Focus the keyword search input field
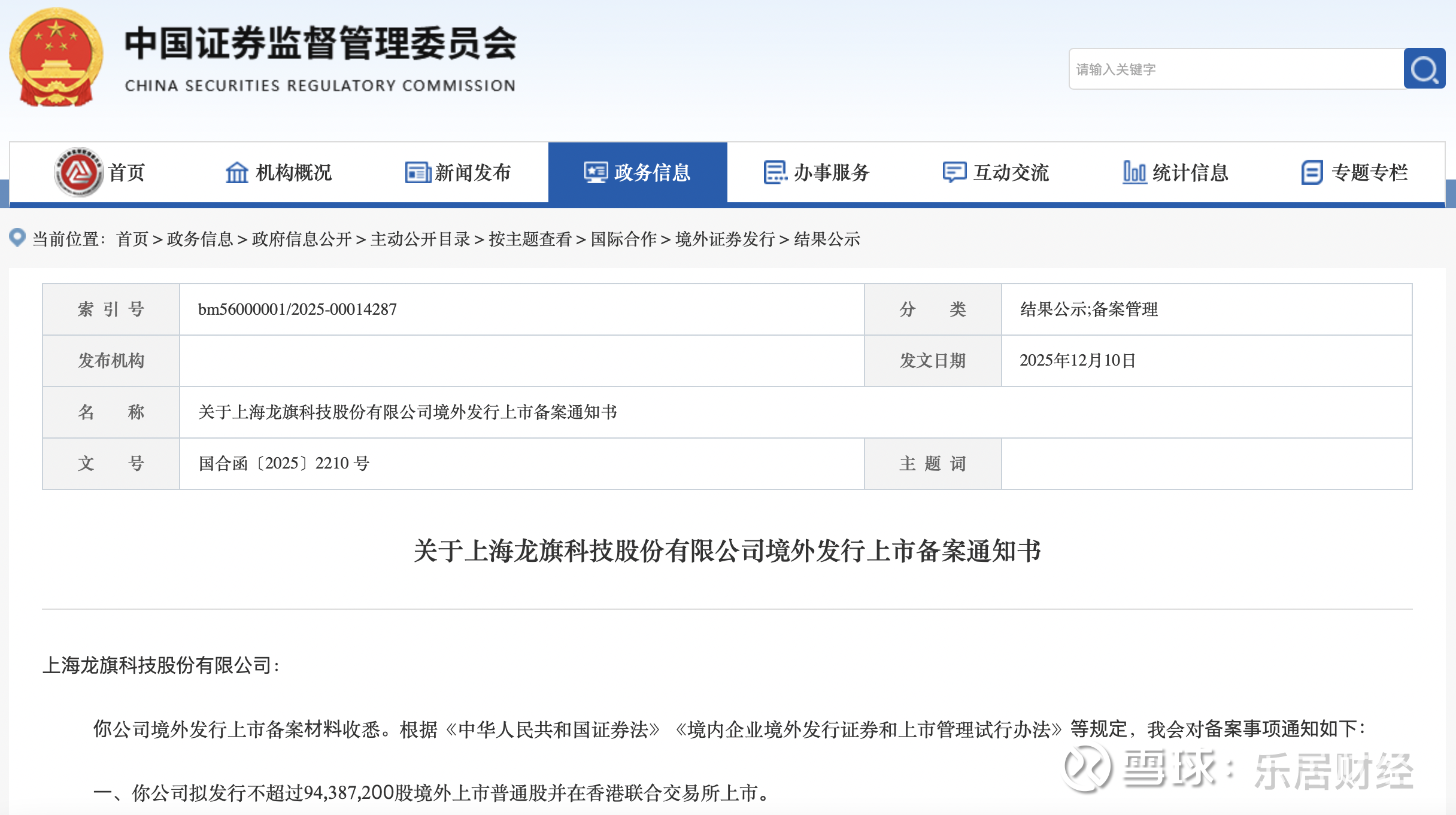 tap(1236, 69)
